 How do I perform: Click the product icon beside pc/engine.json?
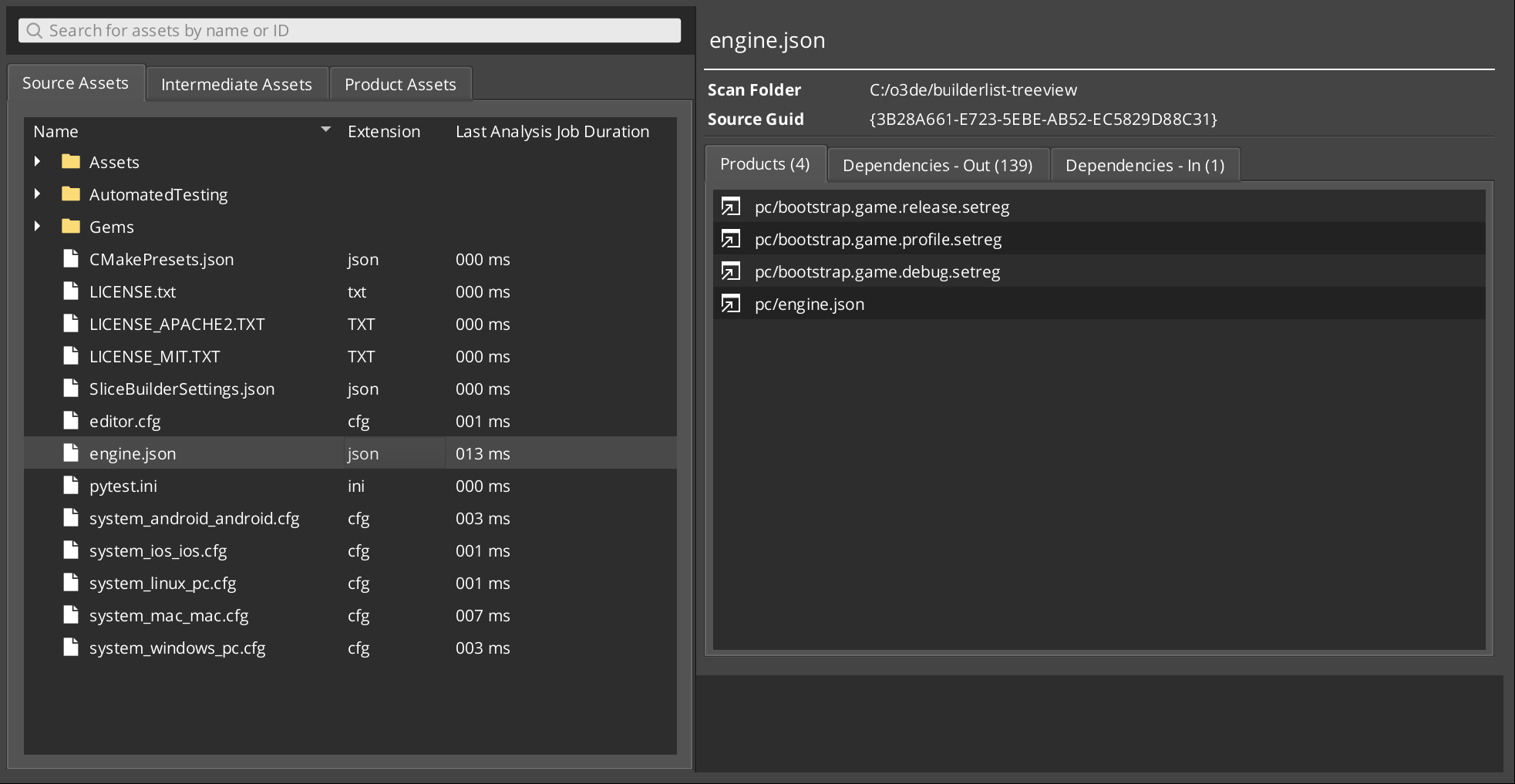731,304
